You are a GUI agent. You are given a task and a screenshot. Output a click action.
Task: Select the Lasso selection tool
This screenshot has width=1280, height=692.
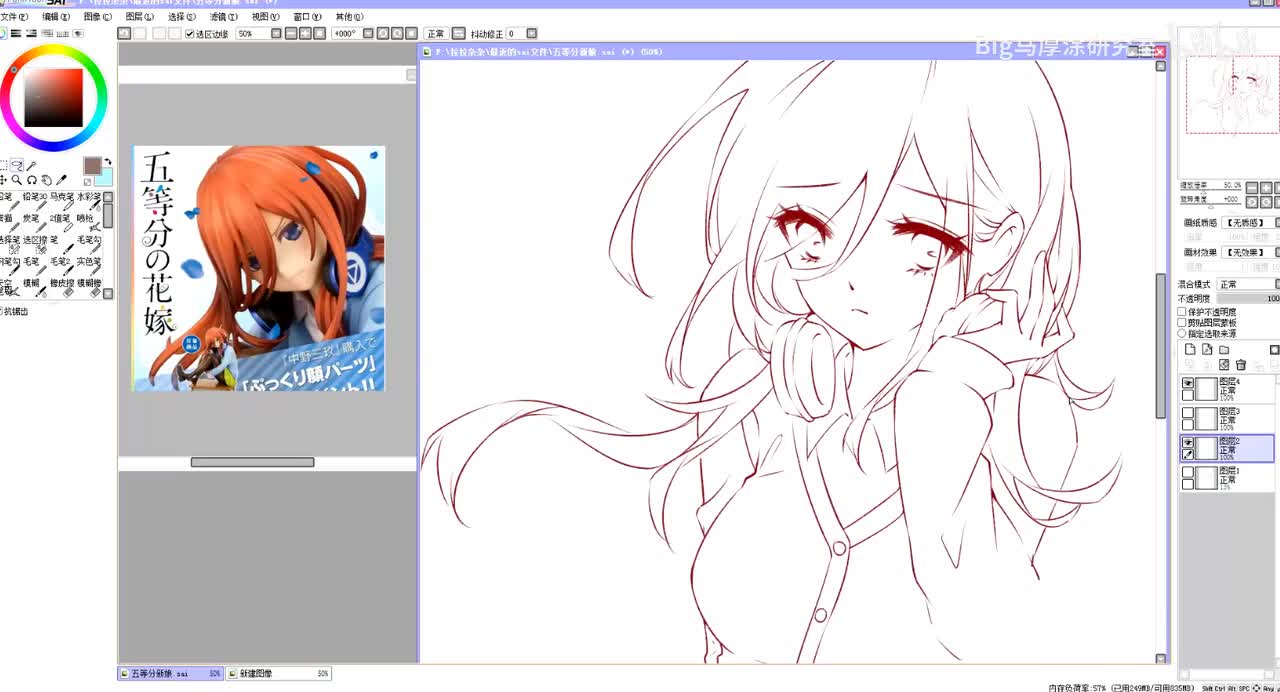17,165
